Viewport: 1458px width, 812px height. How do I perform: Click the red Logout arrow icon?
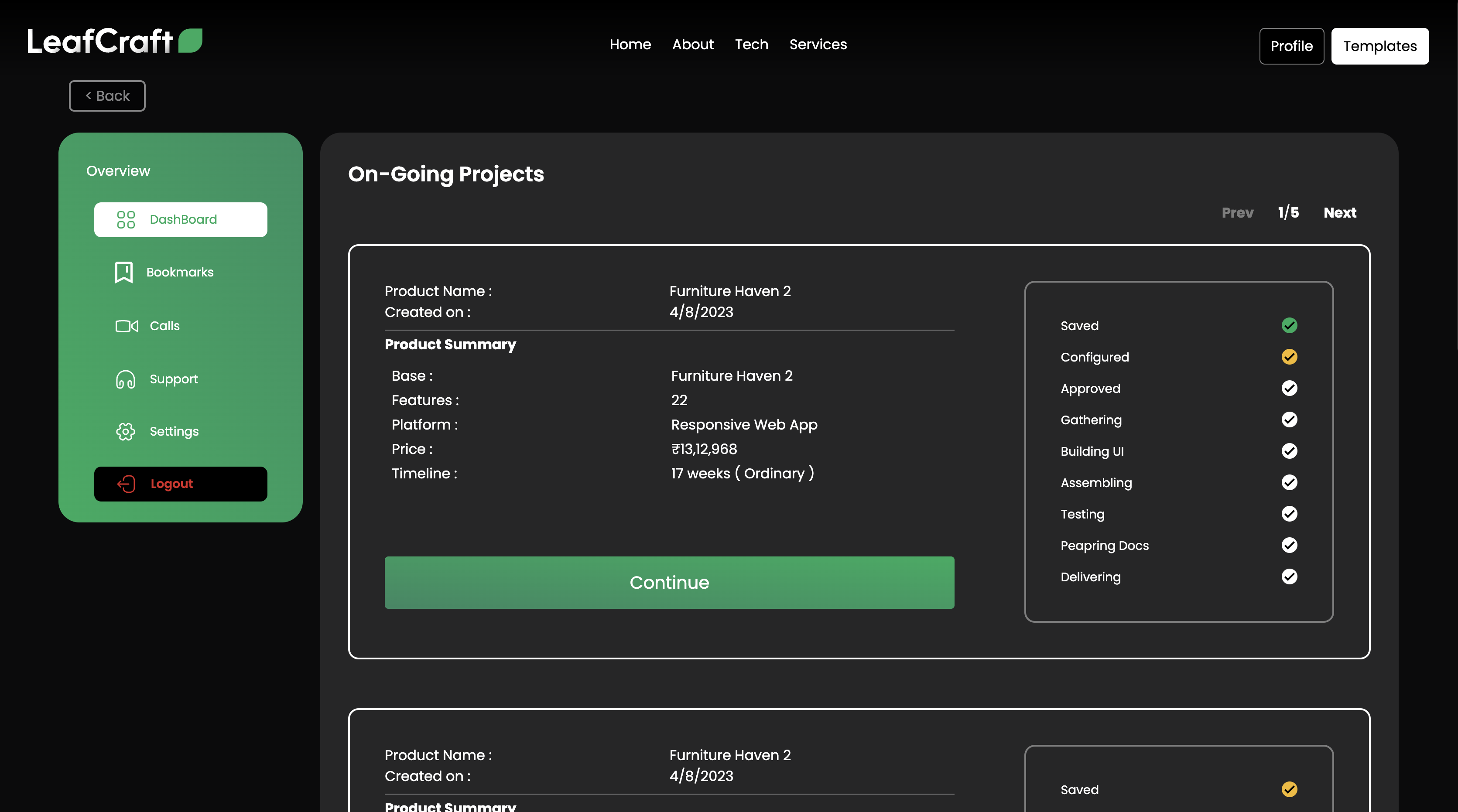point(126,484)
